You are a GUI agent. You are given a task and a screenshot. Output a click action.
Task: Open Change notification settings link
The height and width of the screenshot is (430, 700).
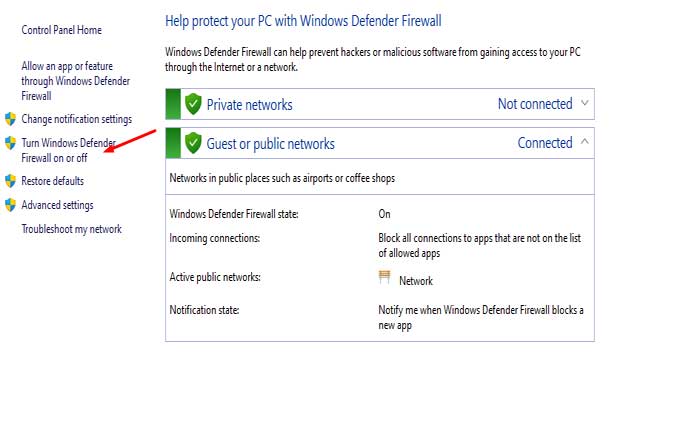point(76,119)
